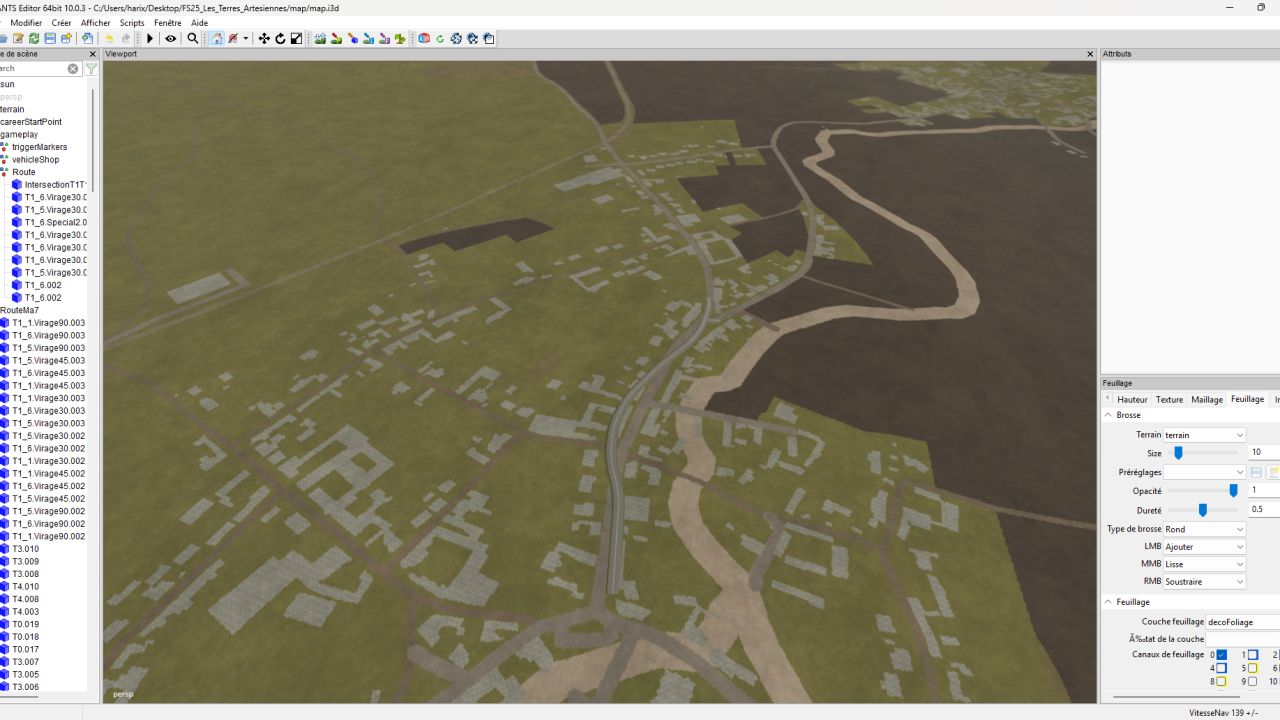1280x720 pixels.
Task: Toggle foliage channel 5 checkbox
Action: tap(1252, 668)
